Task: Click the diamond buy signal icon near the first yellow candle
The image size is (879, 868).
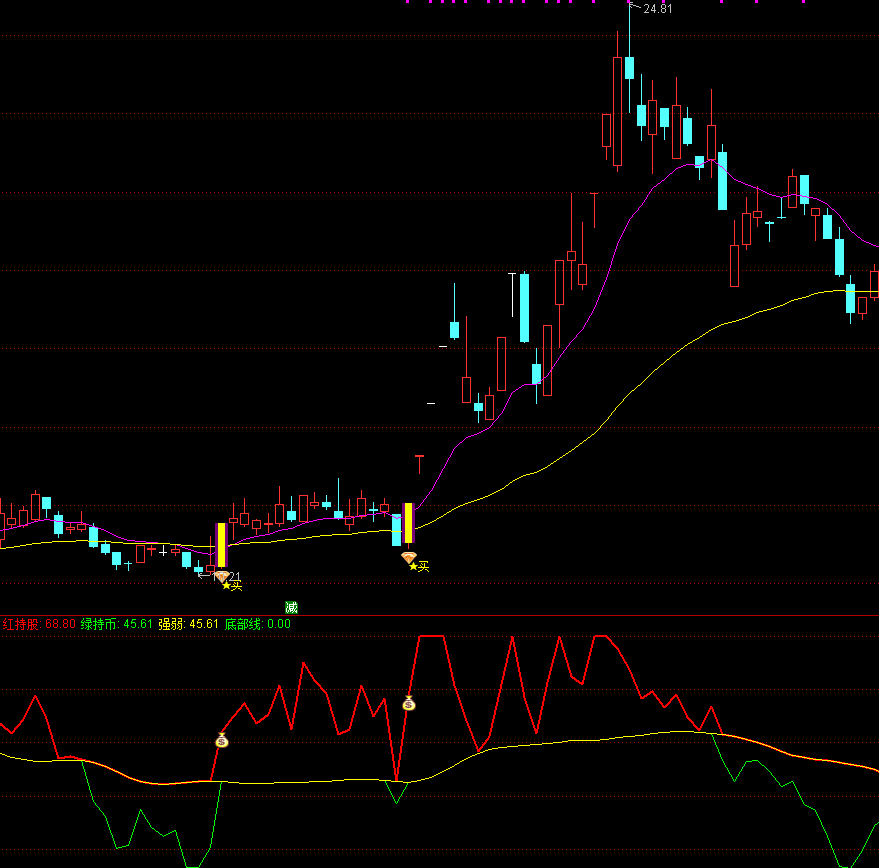Action: tap(222, 577)
